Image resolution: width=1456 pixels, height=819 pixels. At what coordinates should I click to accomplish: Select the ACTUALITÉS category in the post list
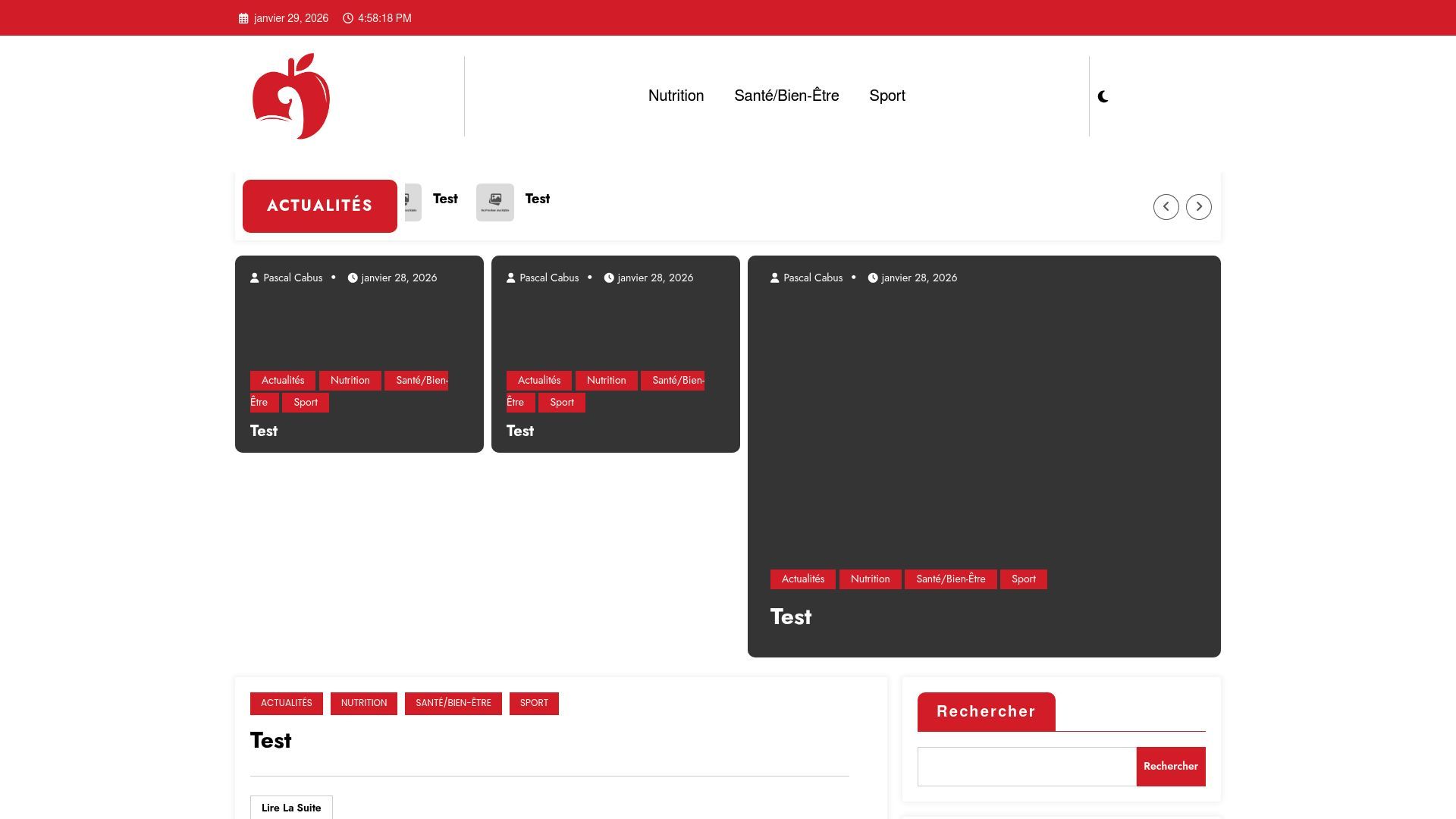(x=287, y=704)
